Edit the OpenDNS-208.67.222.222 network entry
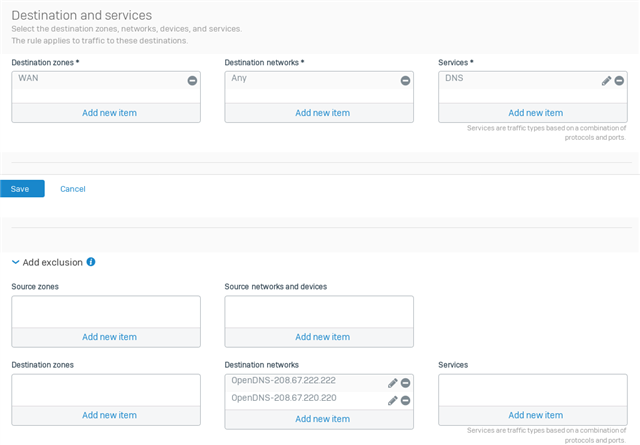The width and height of the screenshot is (640, 445). 392,383
